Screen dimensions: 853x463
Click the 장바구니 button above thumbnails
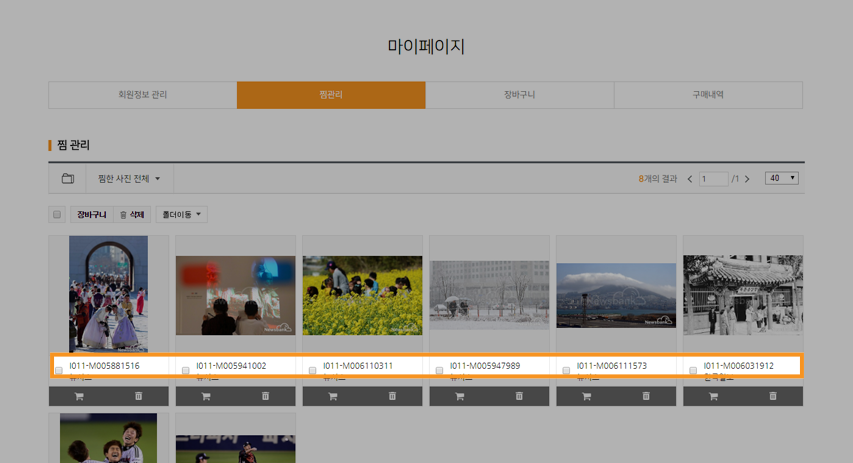[91, 214]
